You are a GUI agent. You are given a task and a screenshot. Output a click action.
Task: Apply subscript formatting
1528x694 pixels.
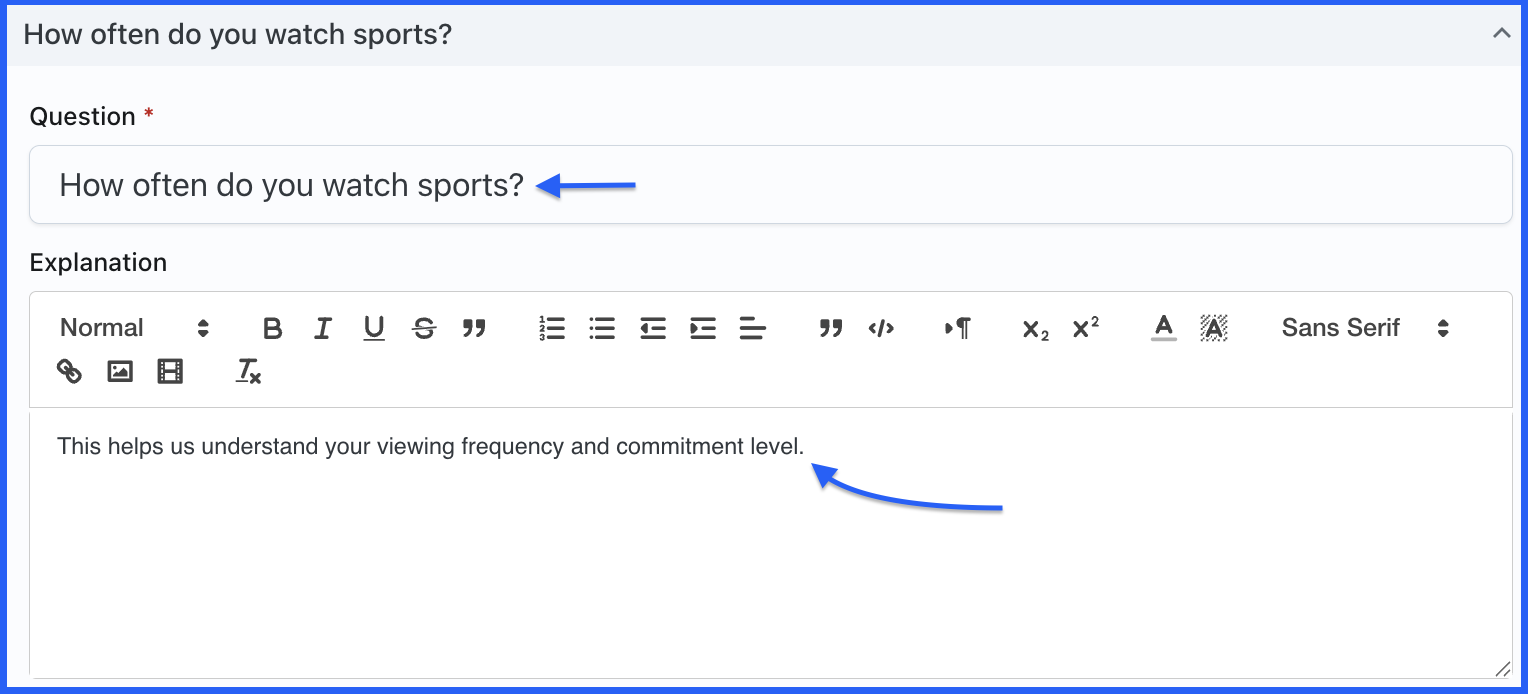1035,329
